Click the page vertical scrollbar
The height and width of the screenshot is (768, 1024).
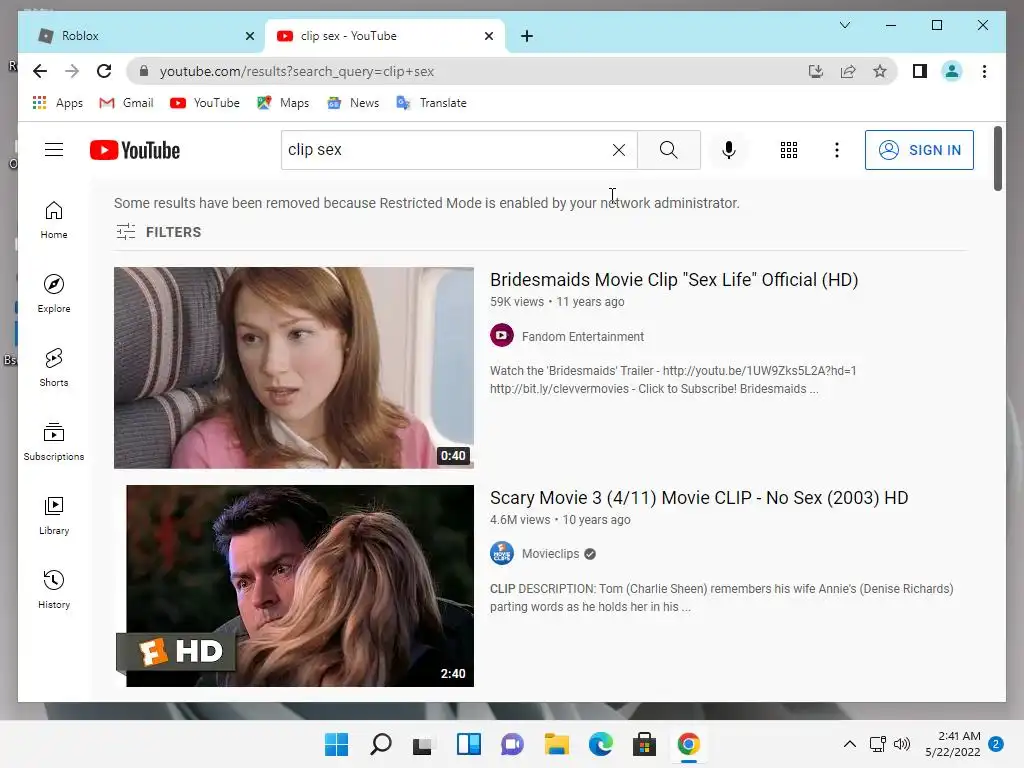coord(997,159)
